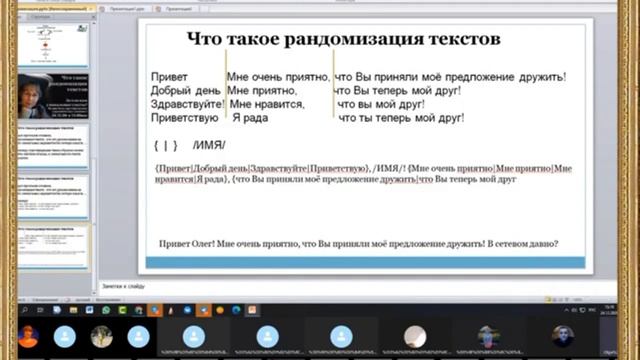Click 'что Вы теперь мой друг!' line

398,90
